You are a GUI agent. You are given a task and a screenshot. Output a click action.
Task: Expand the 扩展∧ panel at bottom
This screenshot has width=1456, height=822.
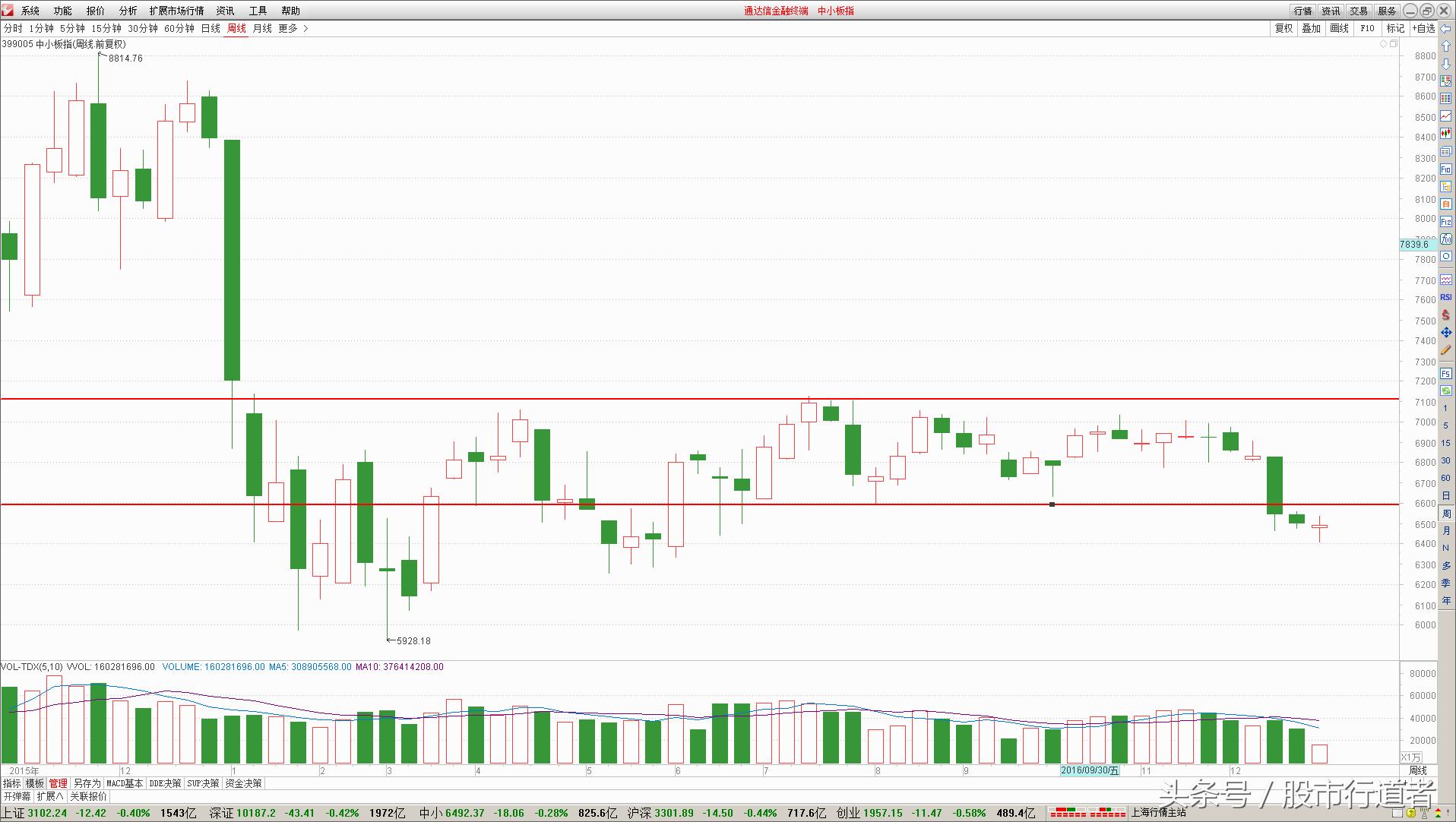click(x=50, y=796)
